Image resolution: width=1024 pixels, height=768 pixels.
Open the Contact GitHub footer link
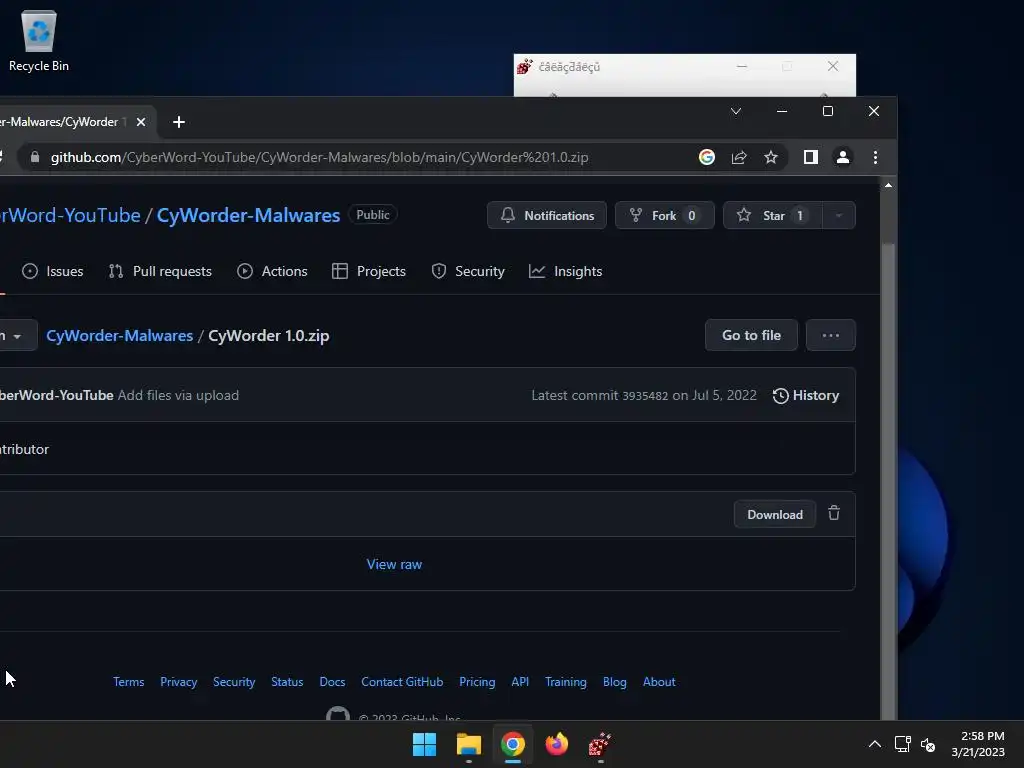(x=402, y=682)
